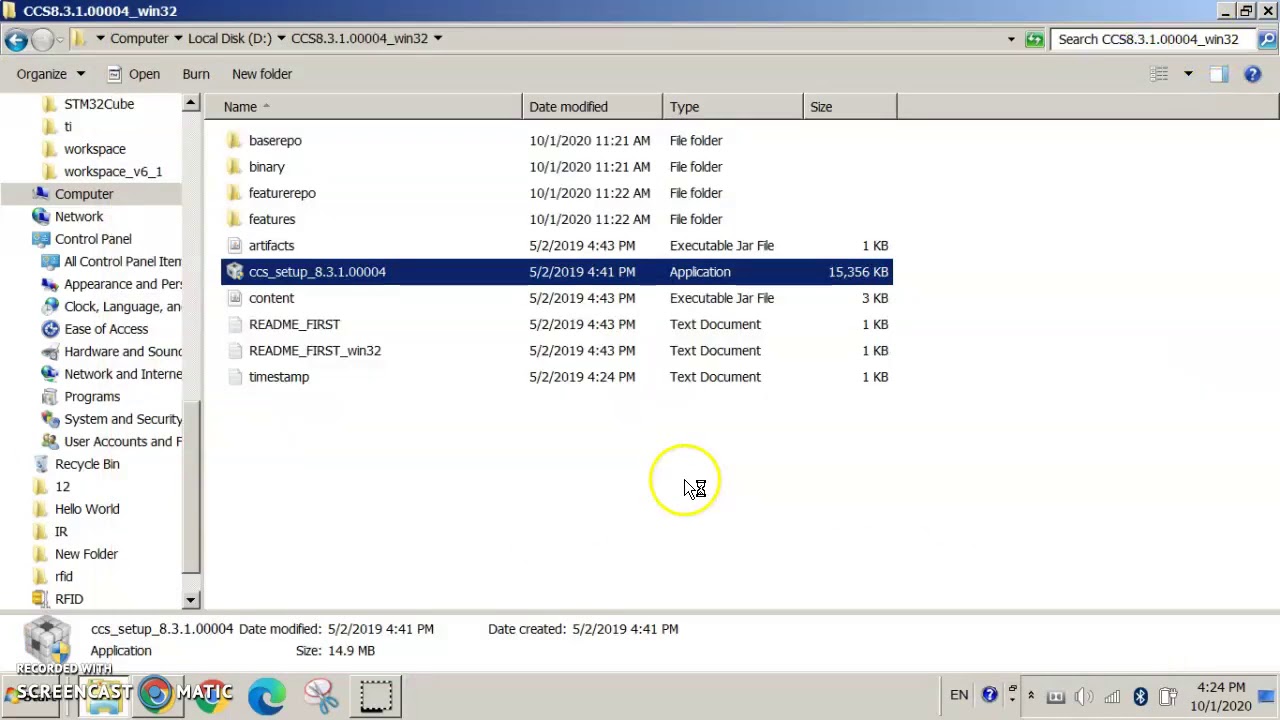Expand the Computer breadcrumb dropdown arrow
Viewport: 1280px width, 720px height.
(x=178, y=39)
